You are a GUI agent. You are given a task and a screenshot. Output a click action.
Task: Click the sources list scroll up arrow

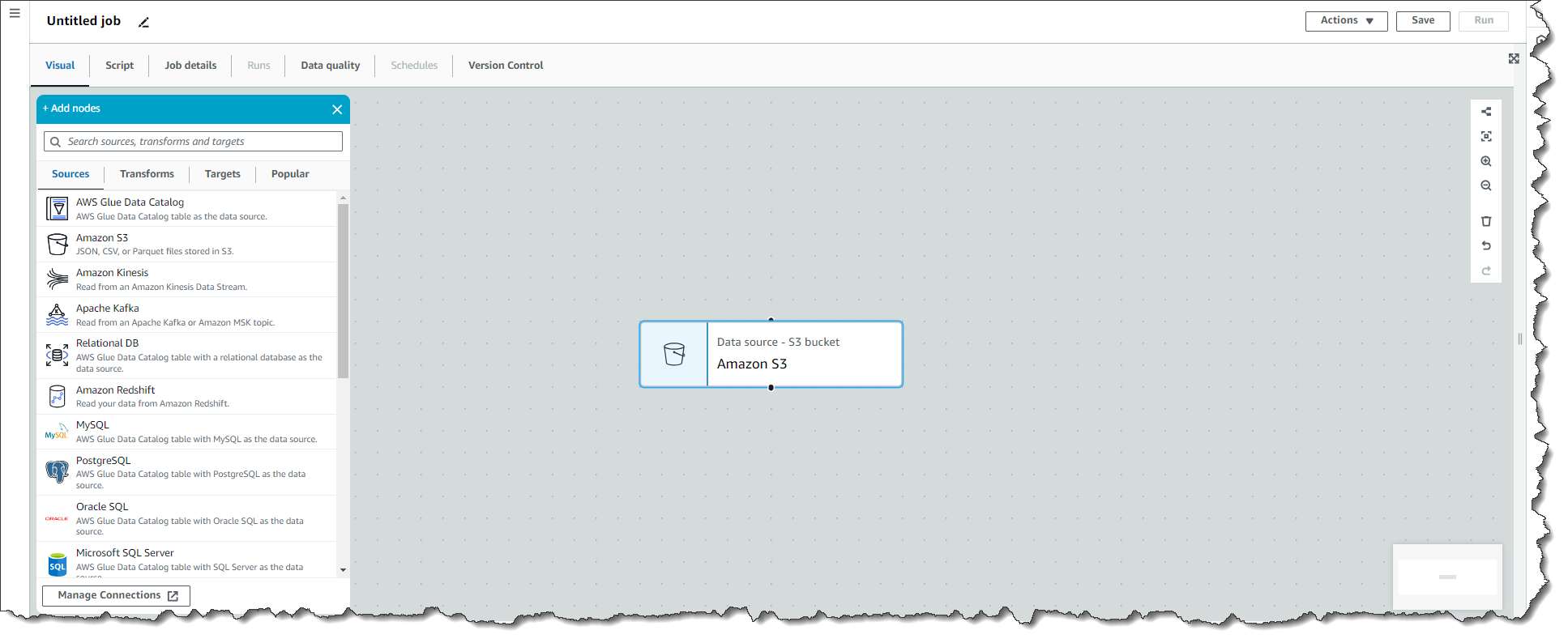(343, 198)
